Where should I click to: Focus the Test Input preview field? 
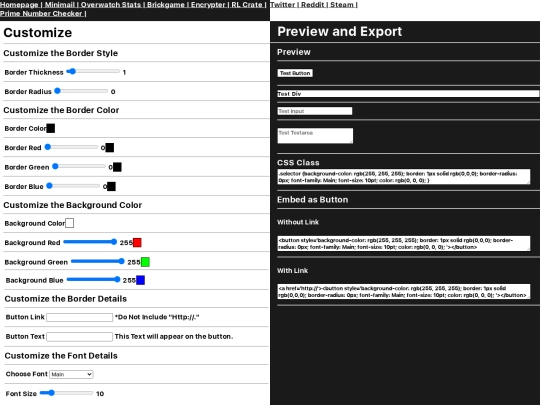click(315, 111)
